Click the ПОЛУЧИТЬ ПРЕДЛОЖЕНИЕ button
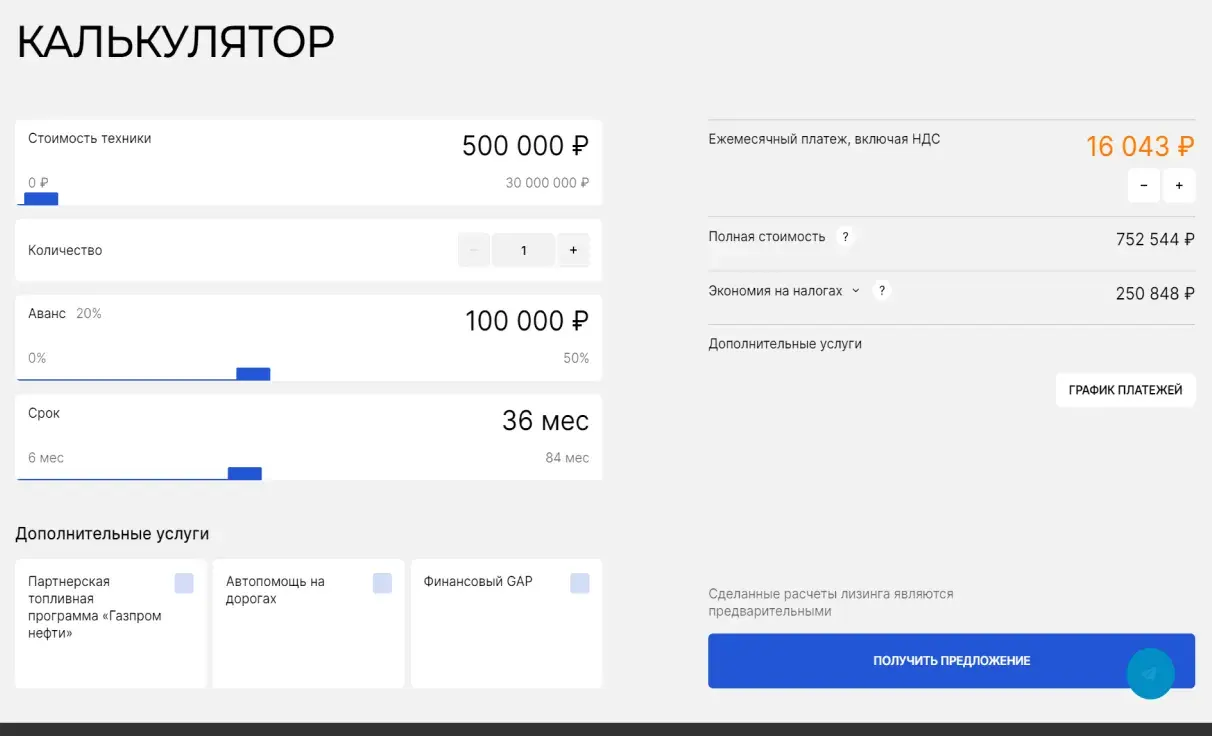 [951, 661]
